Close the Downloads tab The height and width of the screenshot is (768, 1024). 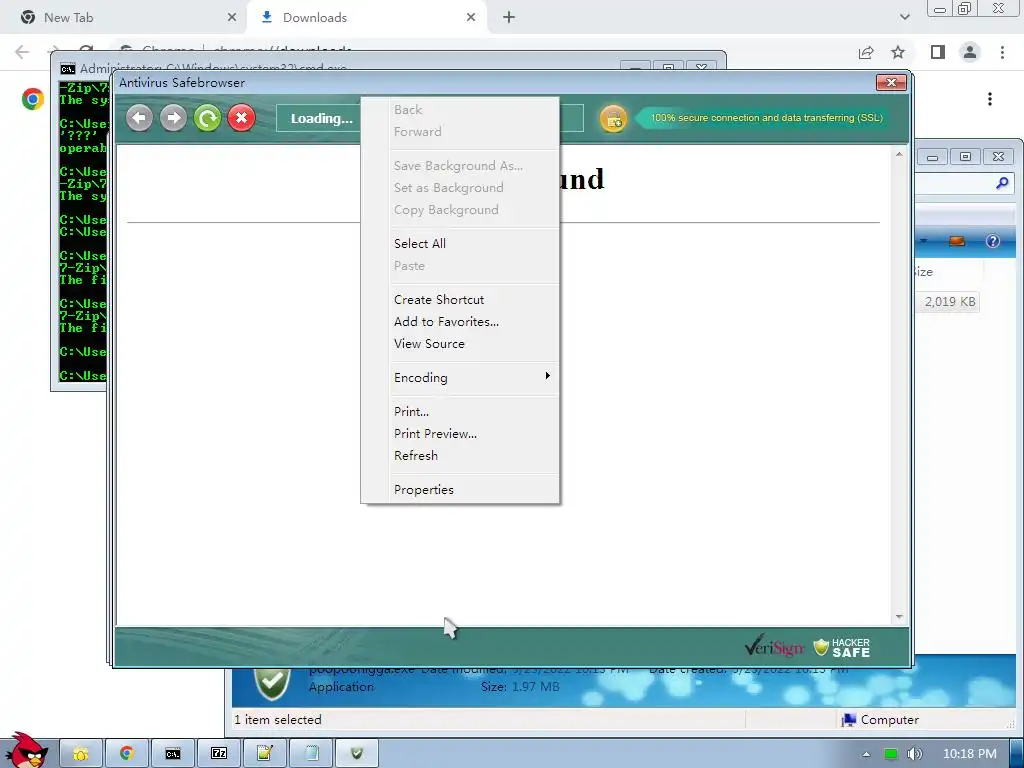[471, 18]
